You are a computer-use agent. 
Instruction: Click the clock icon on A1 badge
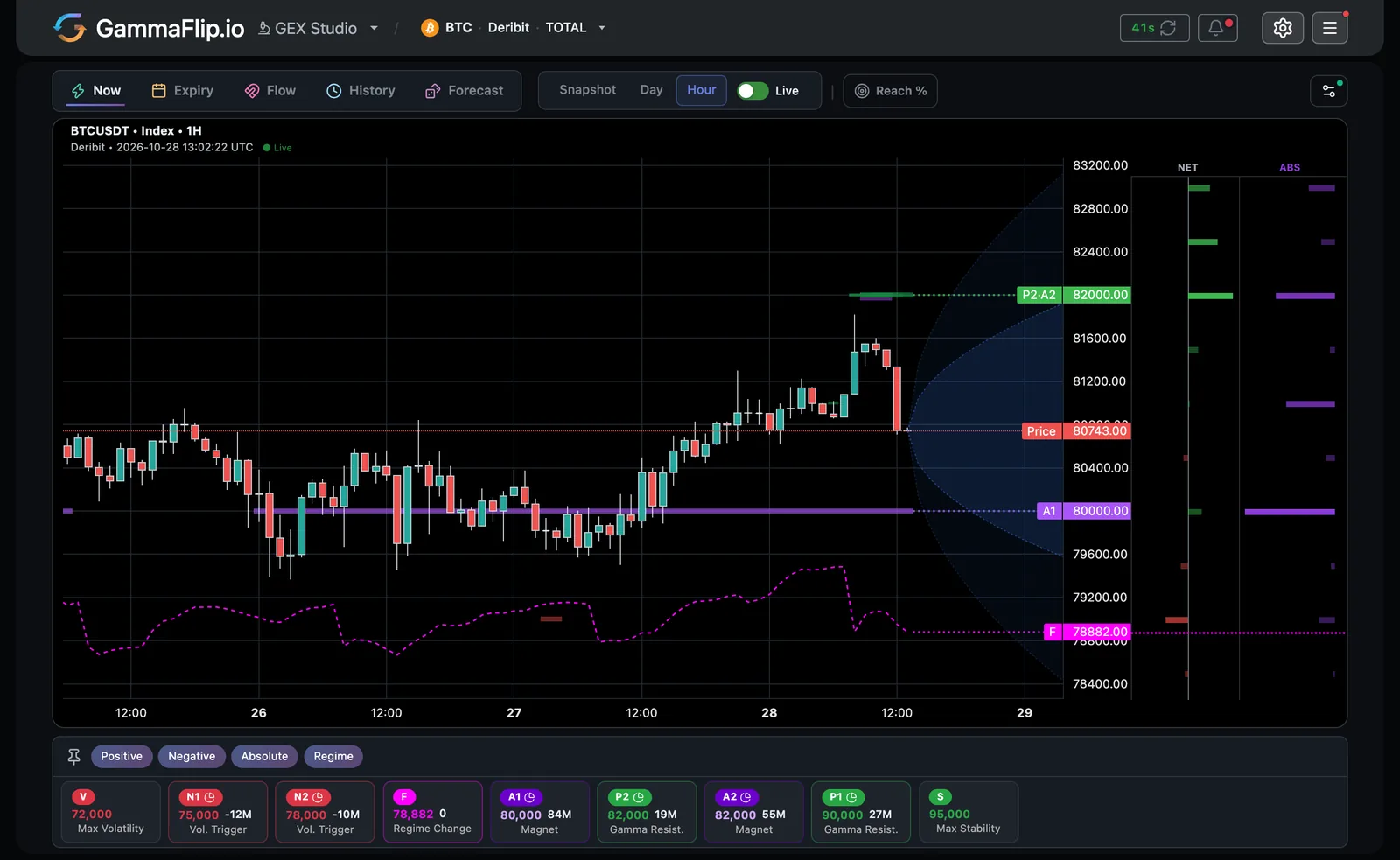(x=529, y=797)
